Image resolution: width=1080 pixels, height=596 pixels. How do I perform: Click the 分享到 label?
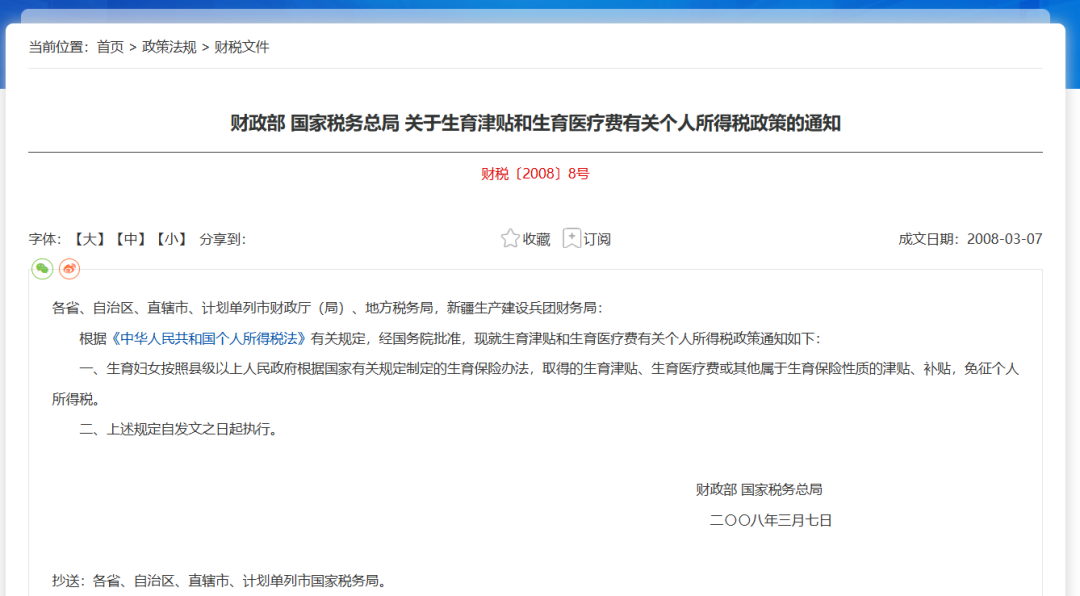pos(222,239)
